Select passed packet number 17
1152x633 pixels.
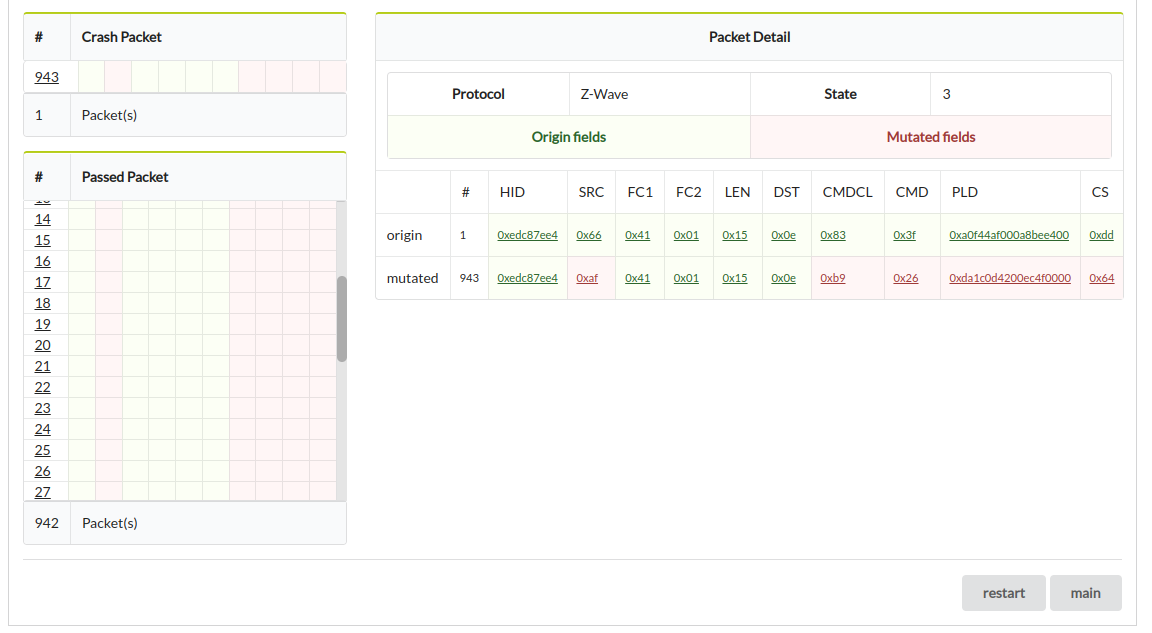click(x=42, y=282)
